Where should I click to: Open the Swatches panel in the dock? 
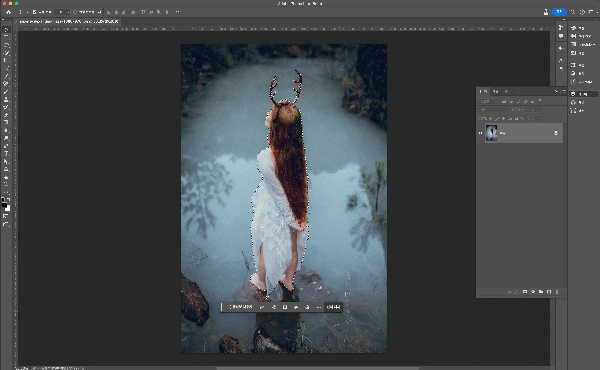[581, 36]
